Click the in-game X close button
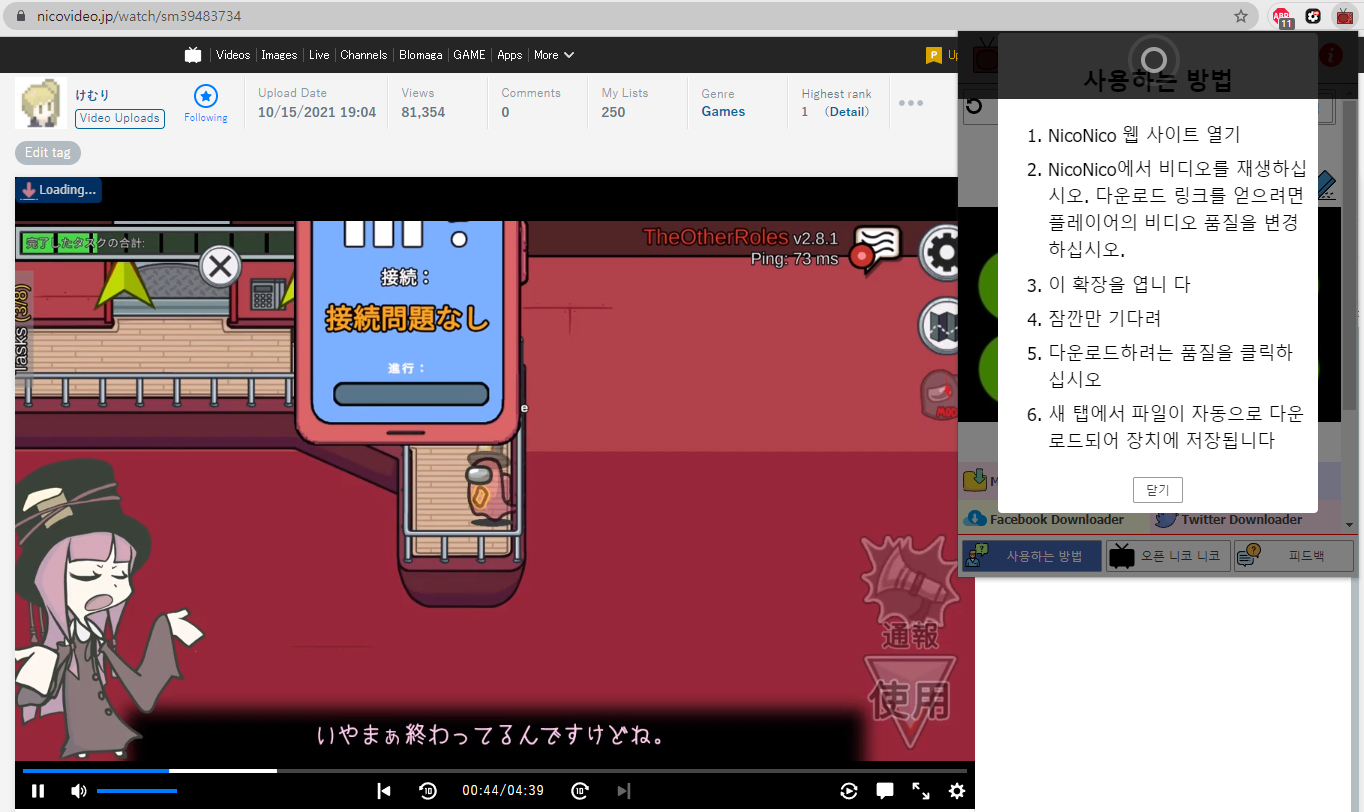The height and width of the screenshot is (812, 1364). point(220,267)
